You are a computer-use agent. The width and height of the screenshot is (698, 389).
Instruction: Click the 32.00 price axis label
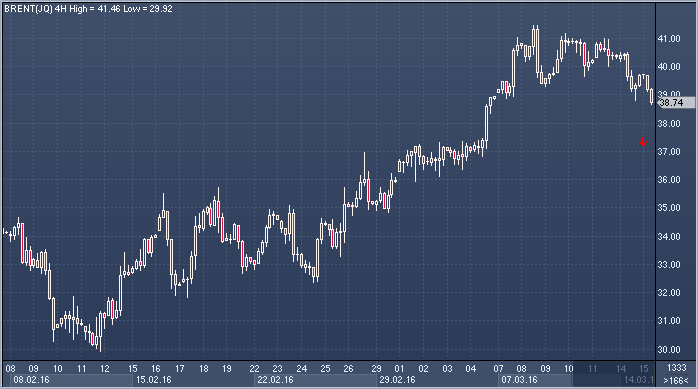pos(669,293)
